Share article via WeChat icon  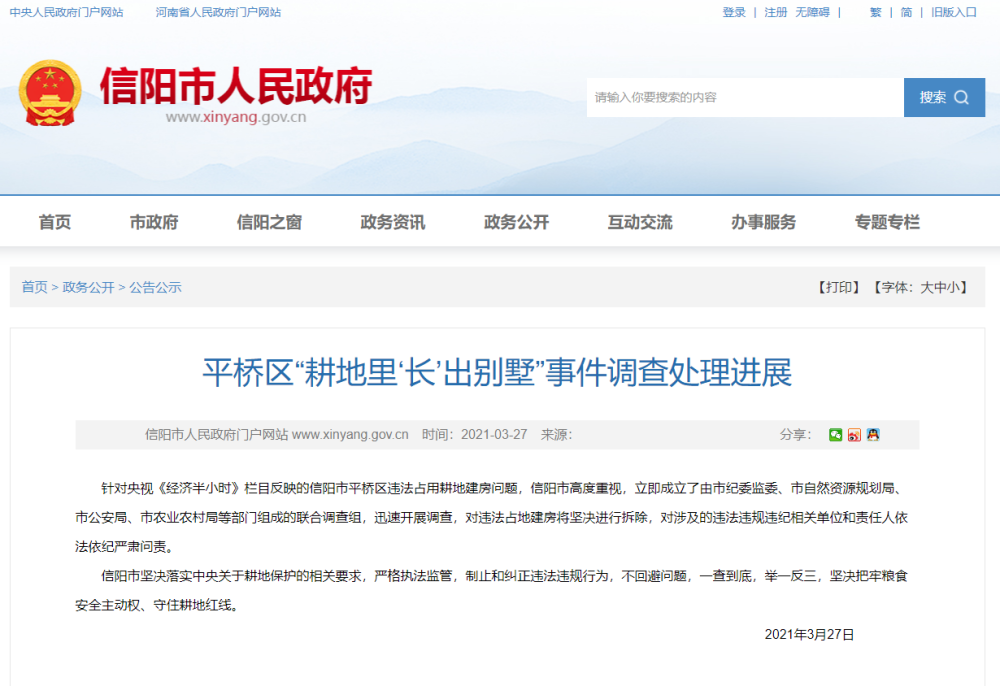(835, 435)
